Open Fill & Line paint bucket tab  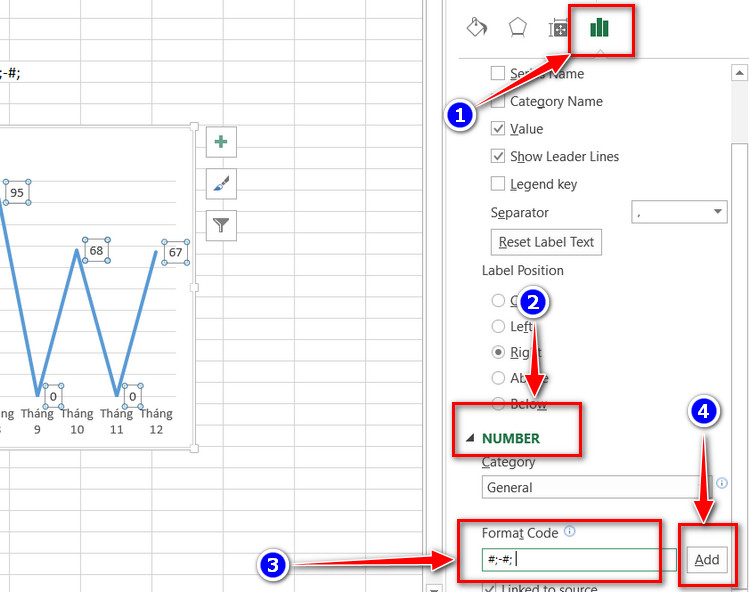click(476, 27)
